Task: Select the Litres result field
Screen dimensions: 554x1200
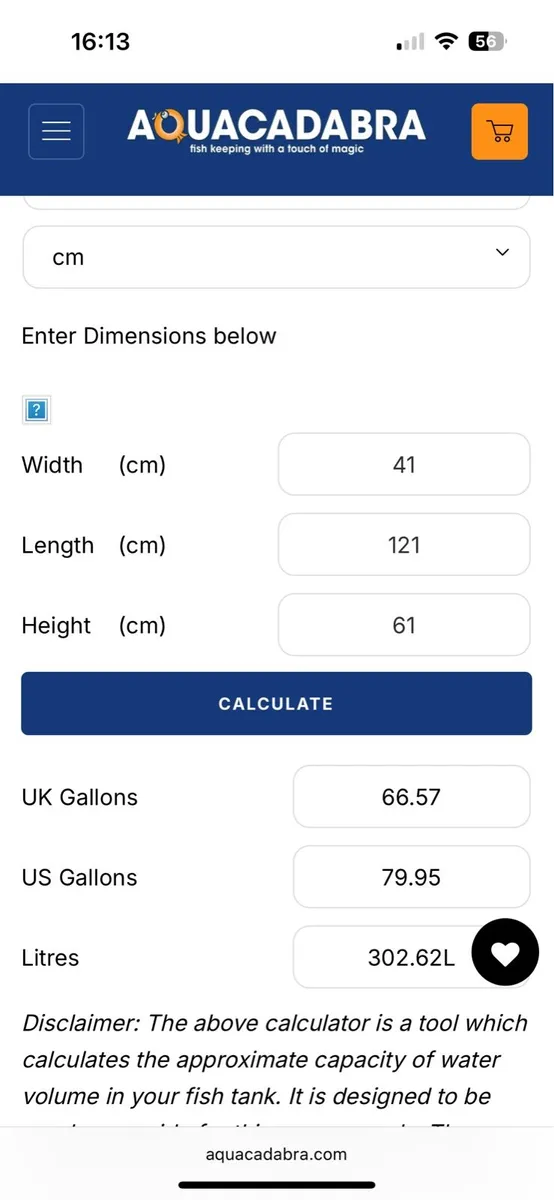Action: 411,957
